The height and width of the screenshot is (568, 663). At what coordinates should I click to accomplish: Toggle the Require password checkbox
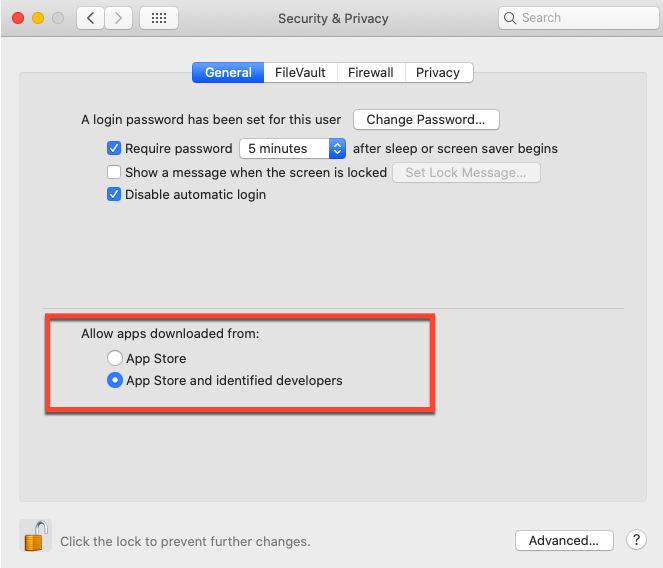point(114,148)
